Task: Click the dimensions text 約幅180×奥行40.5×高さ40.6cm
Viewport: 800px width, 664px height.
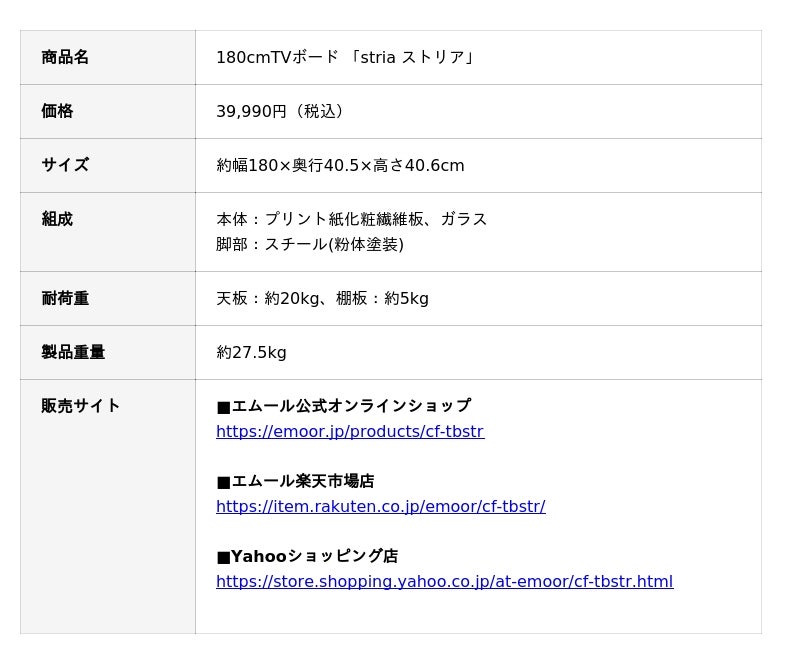Action: click(x=340, y=165)
